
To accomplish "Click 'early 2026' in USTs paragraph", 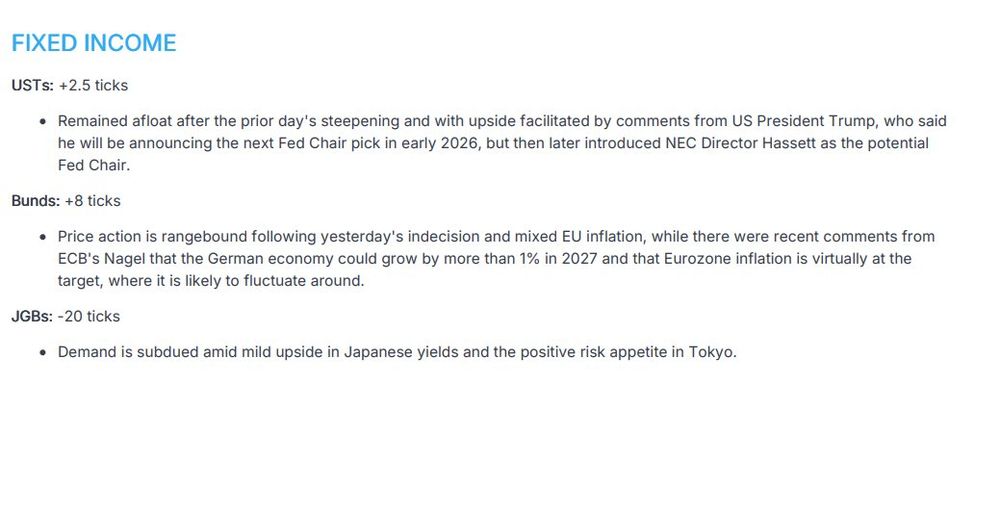I will [439, 143].
